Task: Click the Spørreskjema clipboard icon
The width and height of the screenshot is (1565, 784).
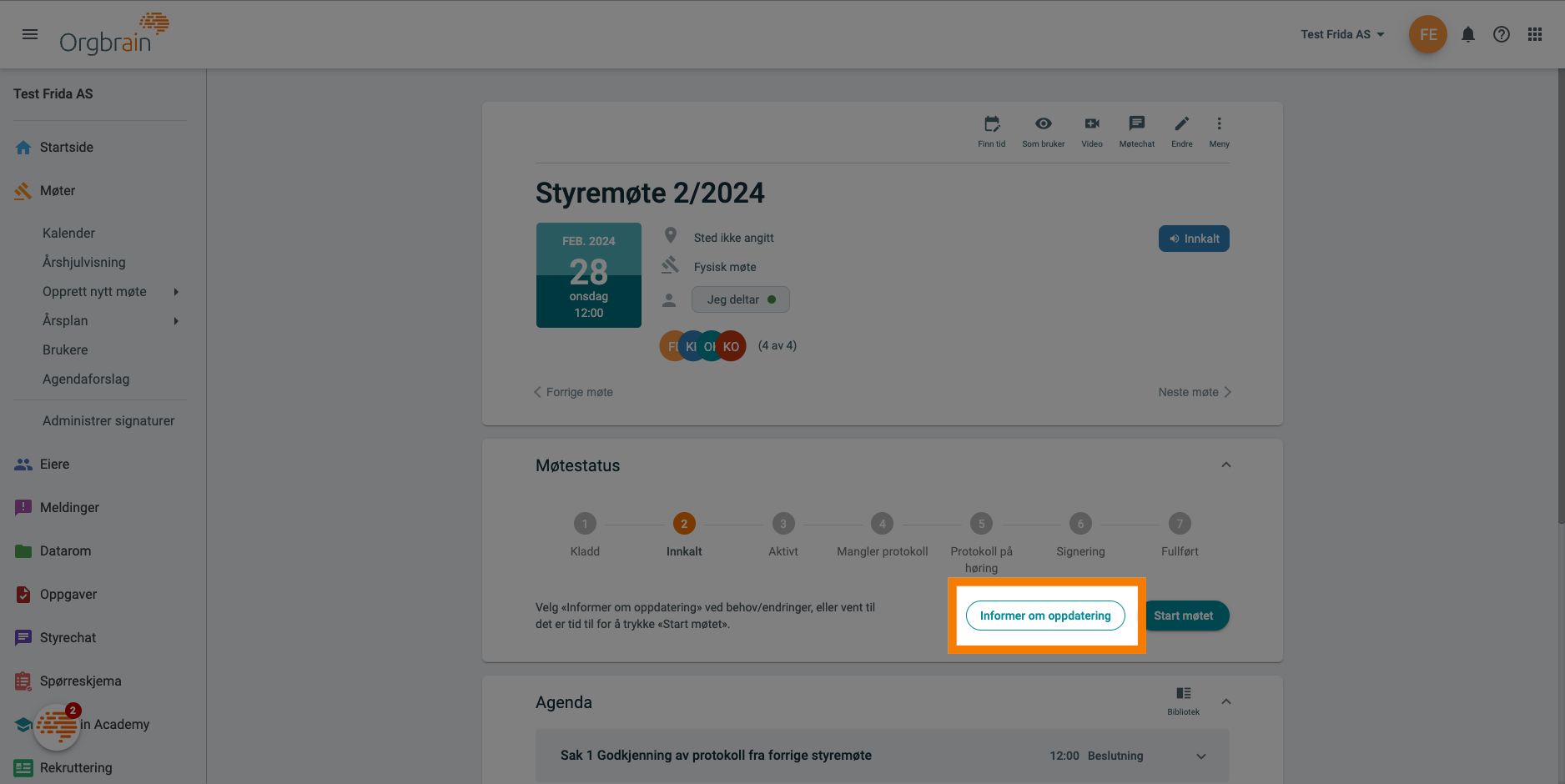Action: point(23,681)
